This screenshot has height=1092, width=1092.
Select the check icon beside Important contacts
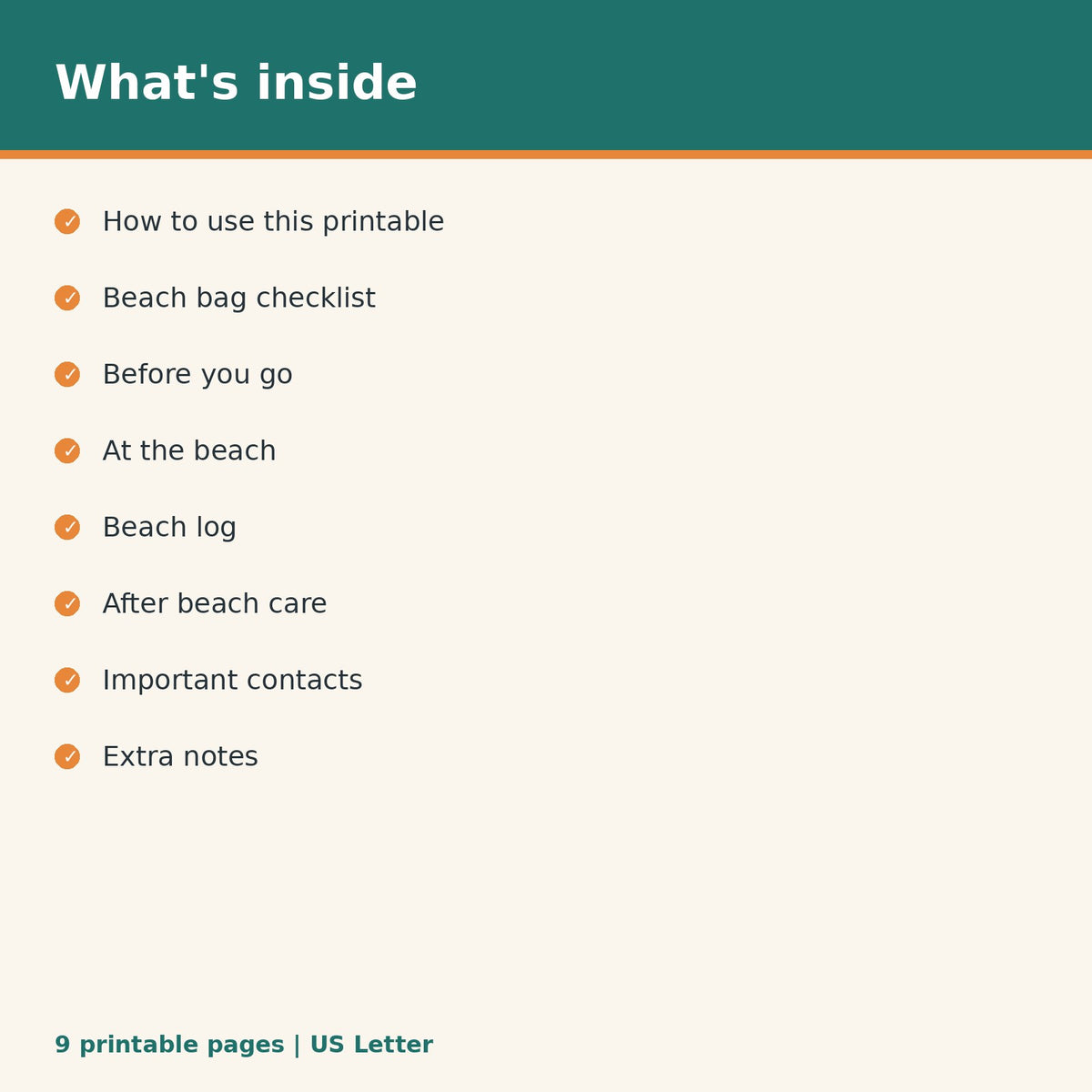point(67,680)
